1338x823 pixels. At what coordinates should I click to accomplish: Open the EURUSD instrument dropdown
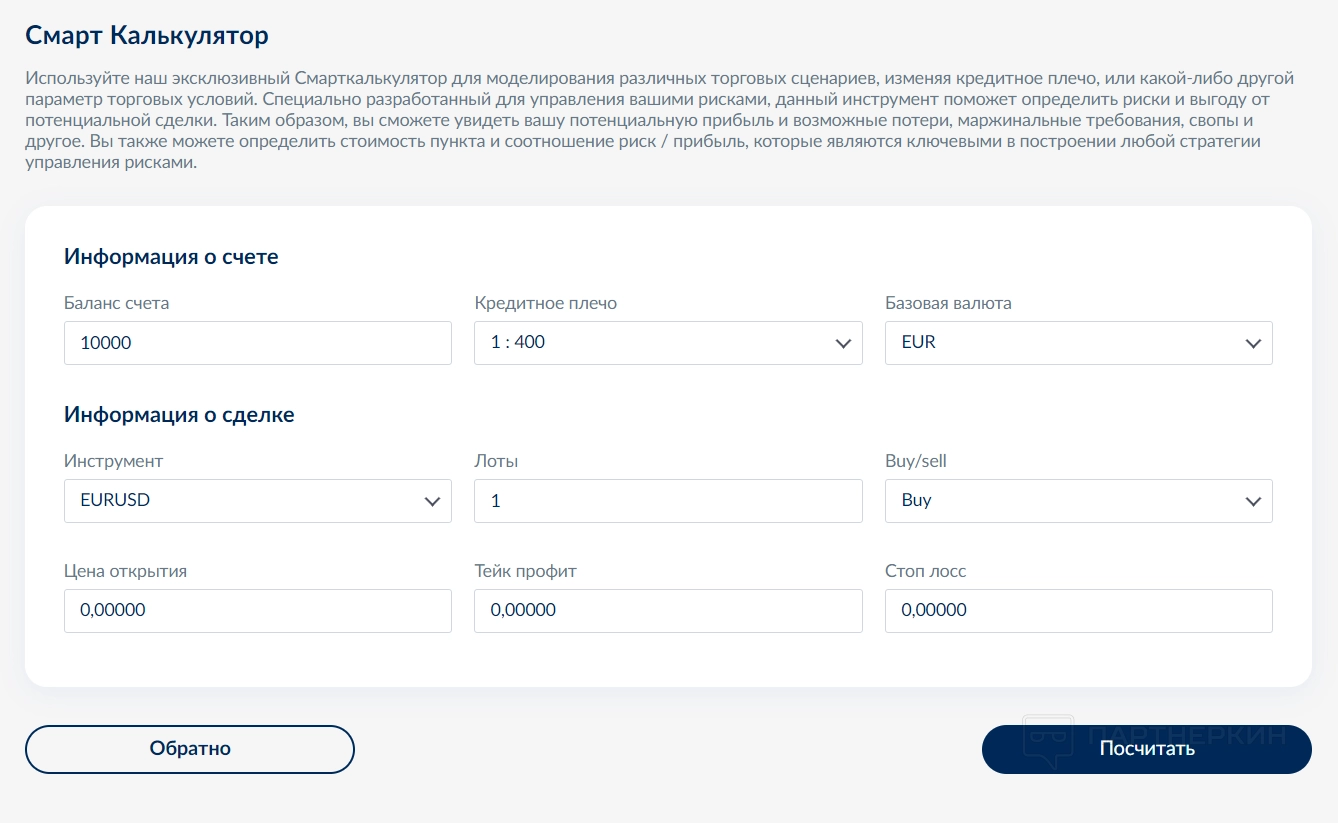point(257,501)
